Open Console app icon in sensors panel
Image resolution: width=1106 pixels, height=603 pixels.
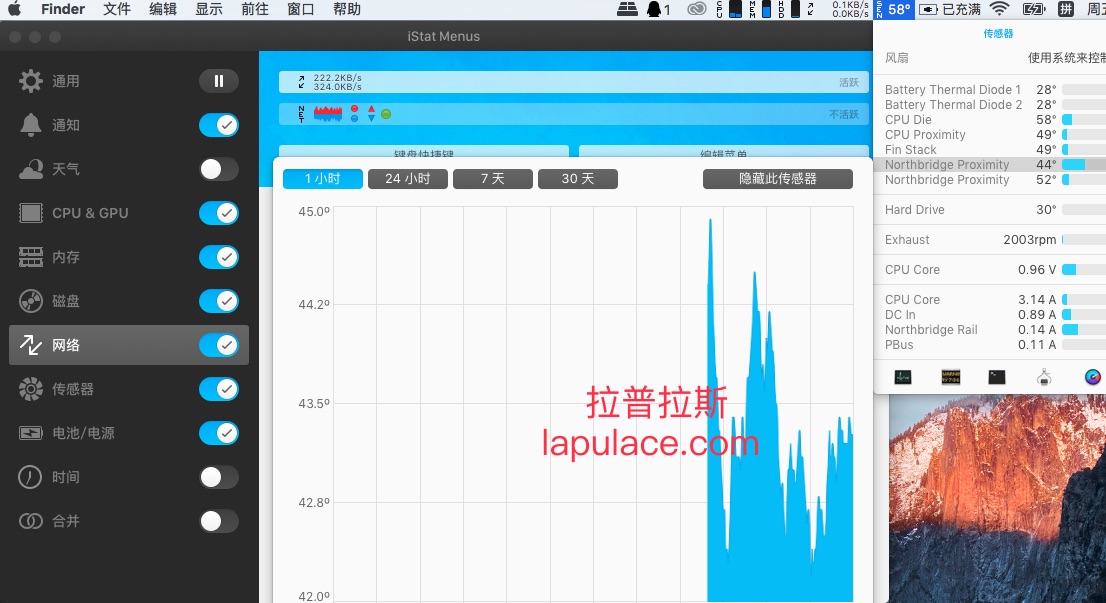click(950, 377)
